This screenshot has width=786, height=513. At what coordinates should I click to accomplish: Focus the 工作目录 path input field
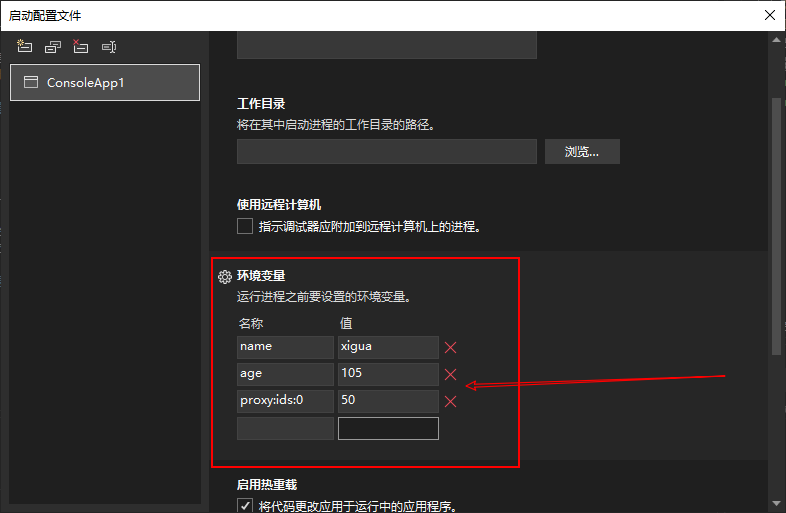[x=386, y=151]
